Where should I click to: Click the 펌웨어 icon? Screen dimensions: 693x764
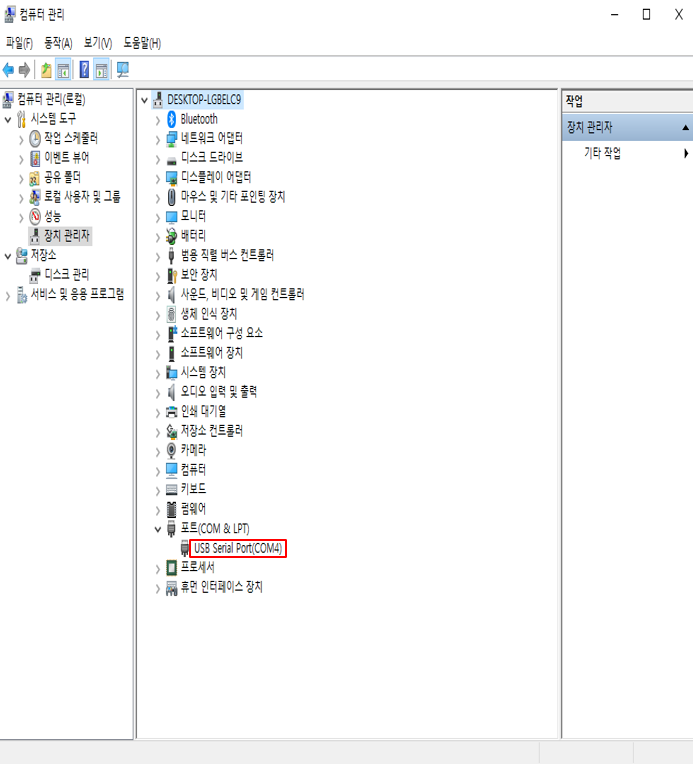pos(172,509)
